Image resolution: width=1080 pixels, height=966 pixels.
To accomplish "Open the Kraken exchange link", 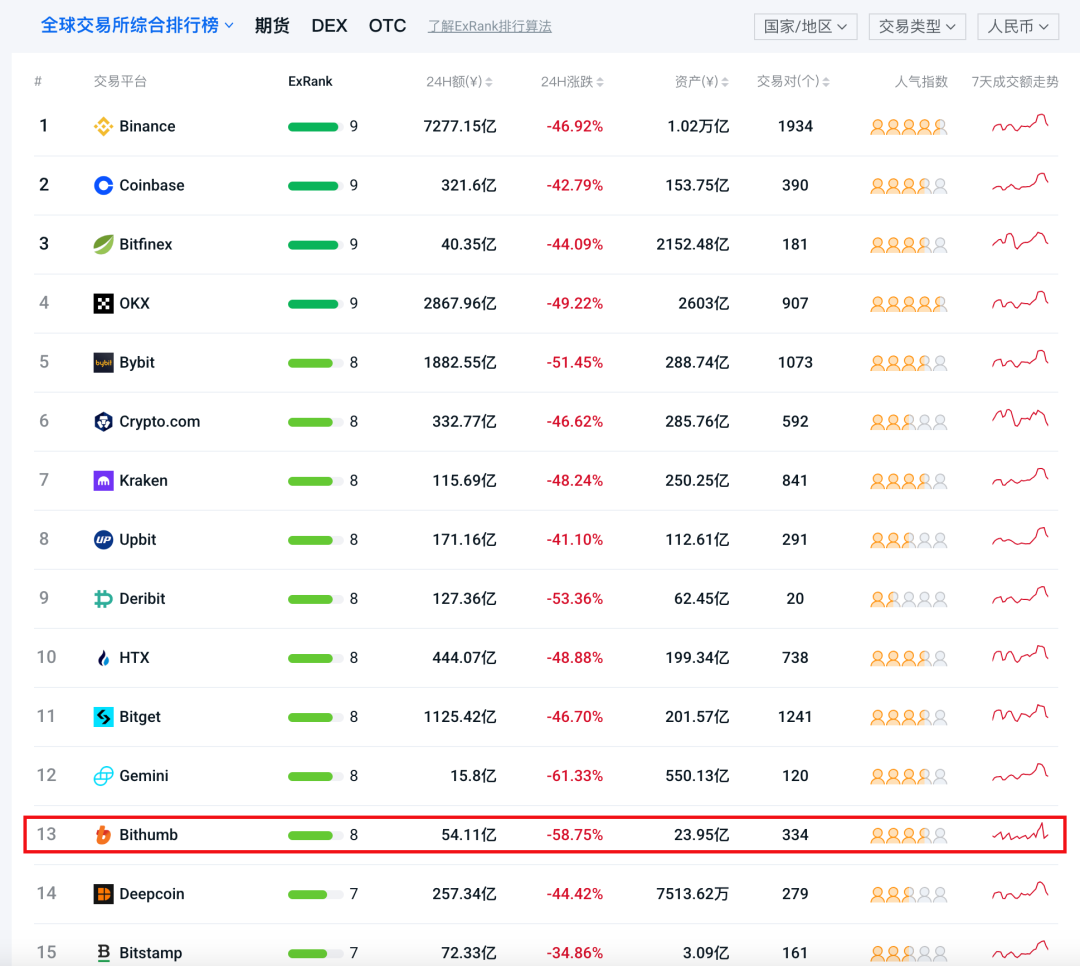I will pyautogui.click(x=143, y=480).
